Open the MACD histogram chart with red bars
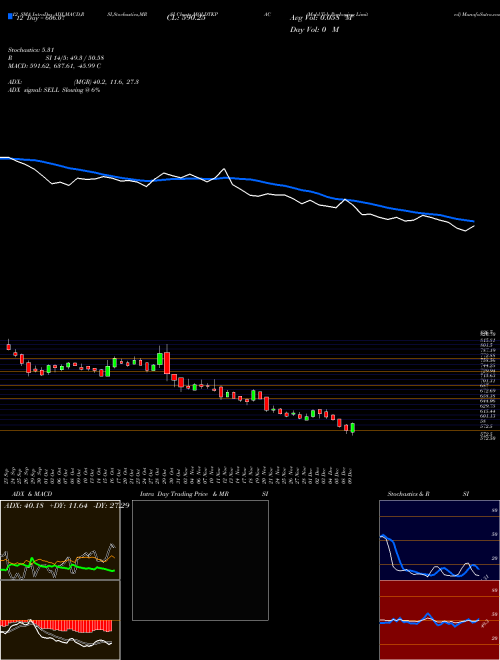 (60, 620)
